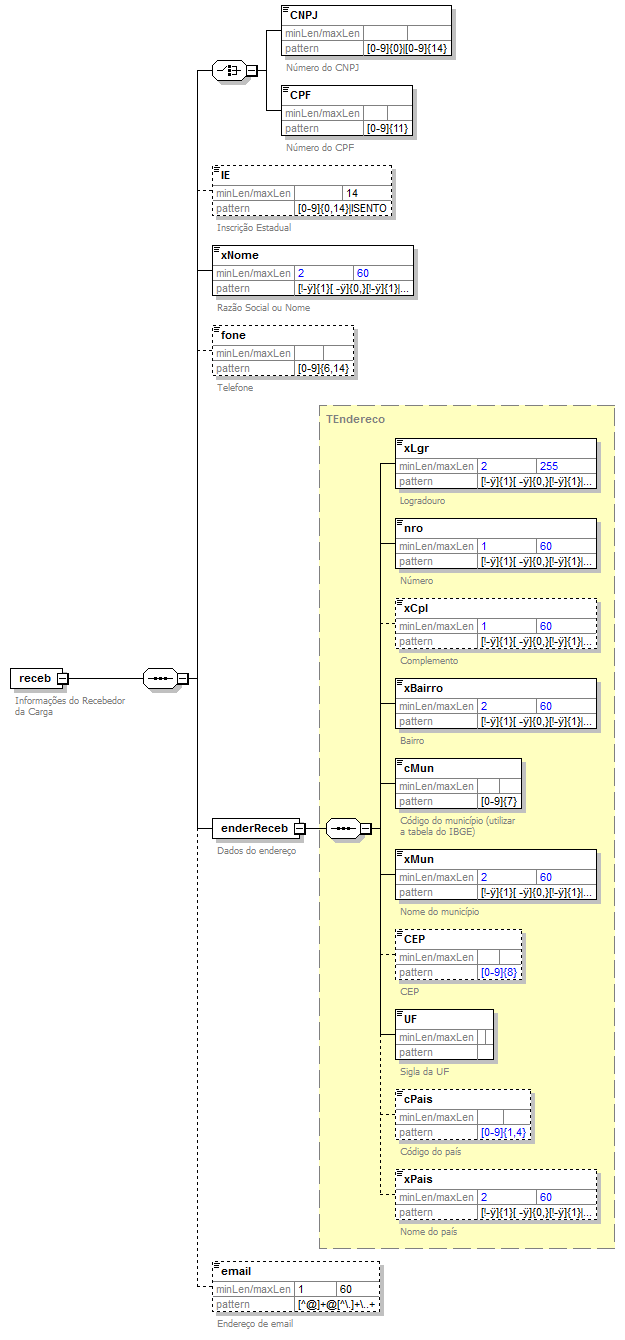The image size is (625, 1340).
Task: Select the xMun element
Action: pyautogui.click(x=496, y=875)
